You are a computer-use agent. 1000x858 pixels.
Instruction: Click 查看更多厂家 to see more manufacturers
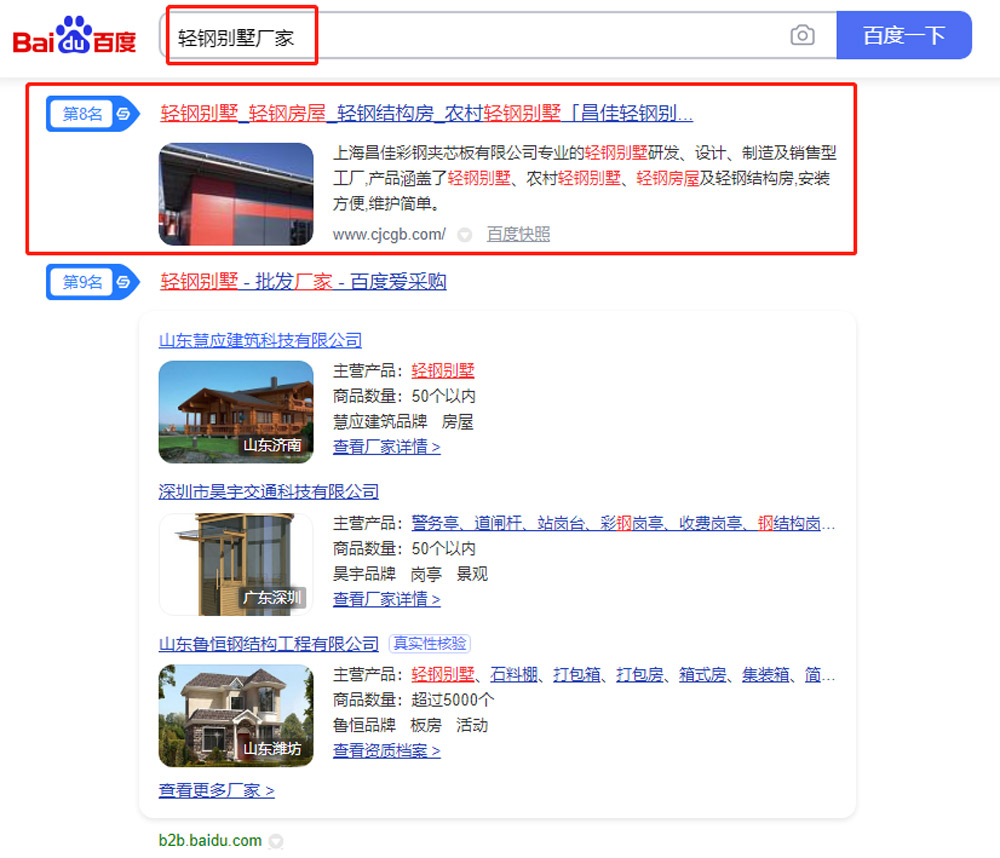click(216, 790)
